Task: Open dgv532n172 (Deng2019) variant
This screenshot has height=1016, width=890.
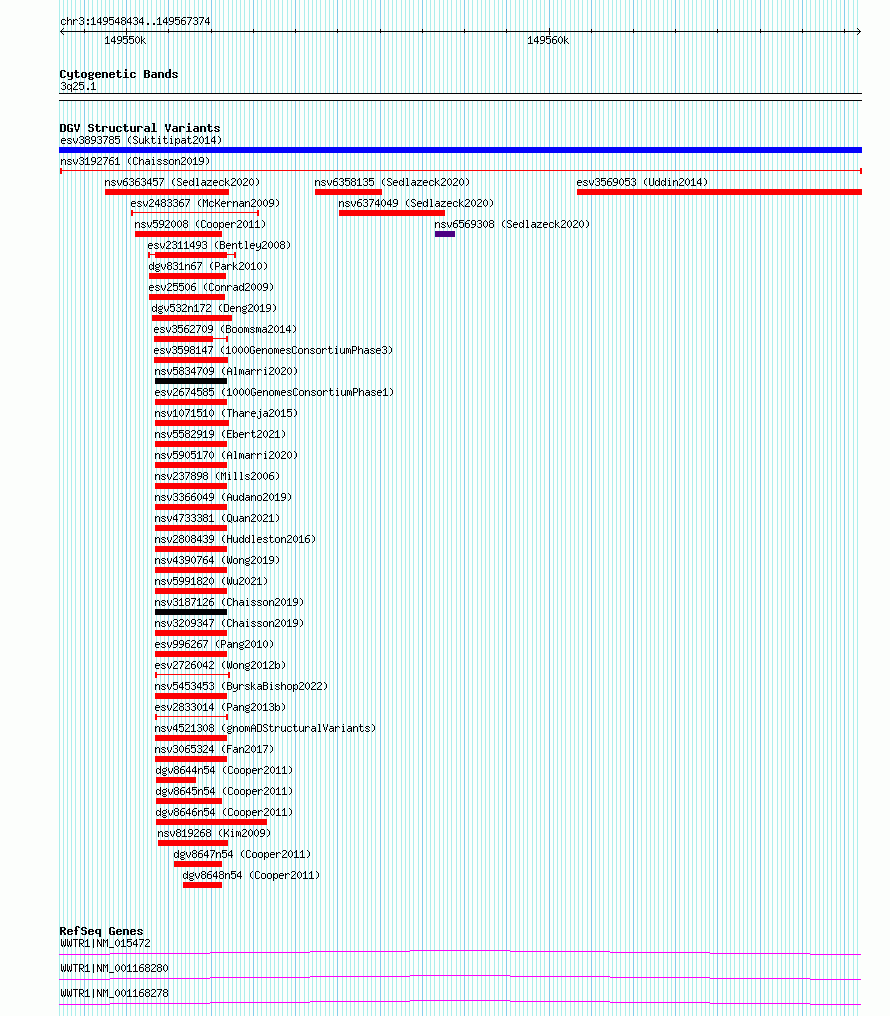Action: 214,308
